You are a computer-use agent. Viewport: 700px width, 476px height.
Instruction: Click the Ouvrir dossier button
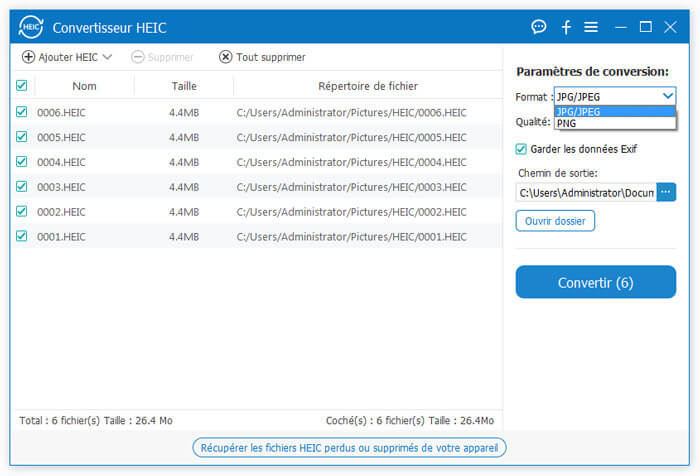[x=555, y=220]
